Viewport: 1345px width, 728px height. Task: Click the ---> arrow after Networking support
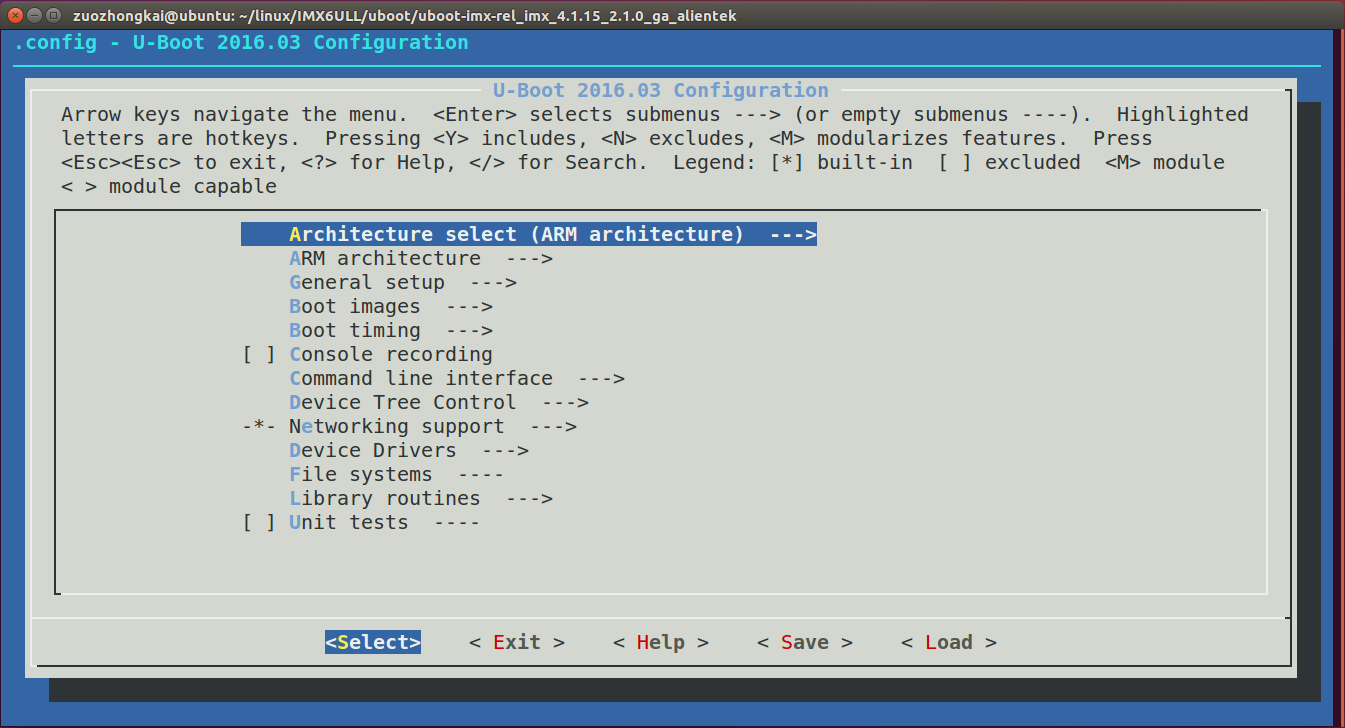(553, 426)
